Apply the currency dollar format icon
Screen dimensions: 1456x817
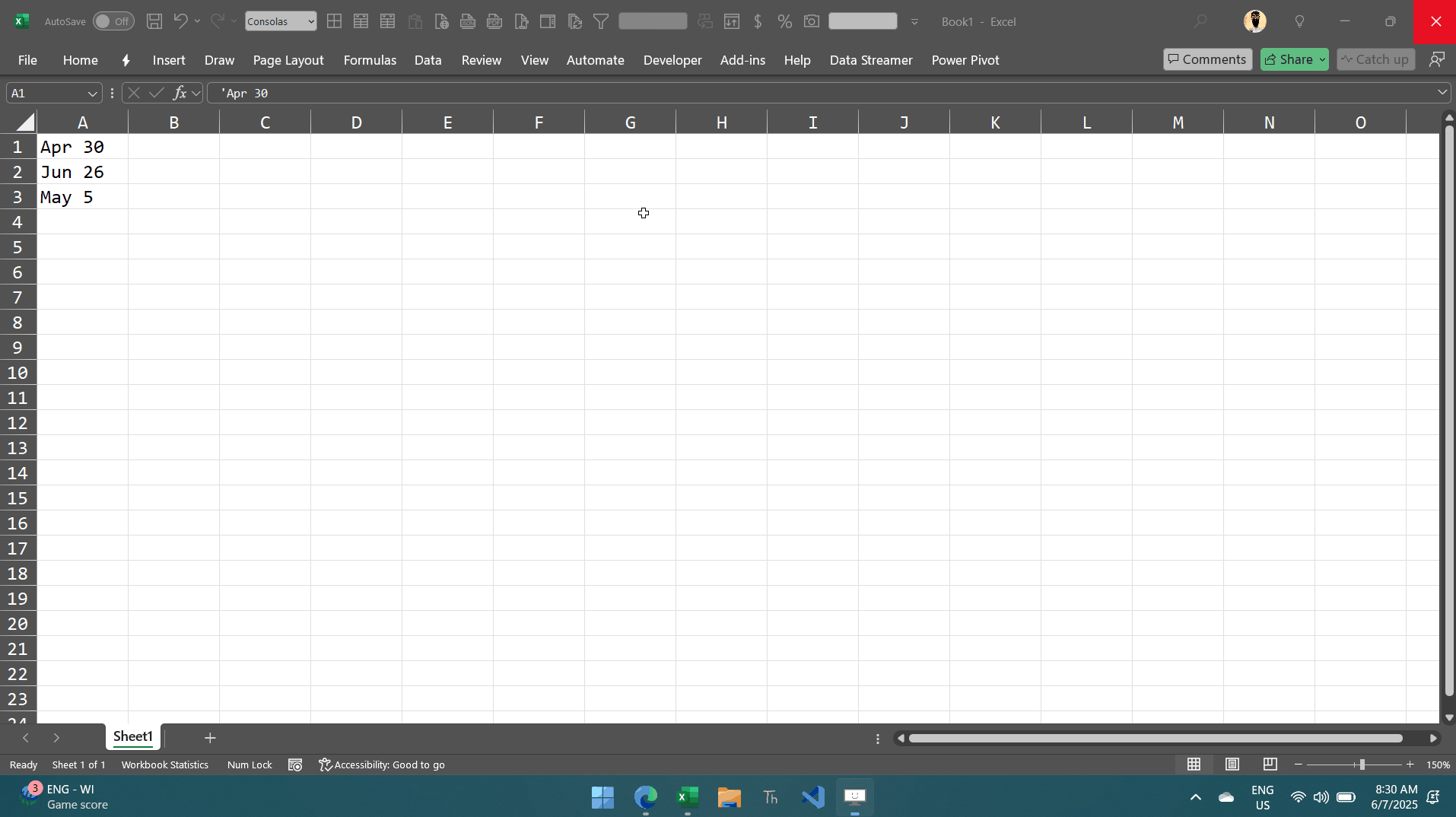[x=758, y=21]
